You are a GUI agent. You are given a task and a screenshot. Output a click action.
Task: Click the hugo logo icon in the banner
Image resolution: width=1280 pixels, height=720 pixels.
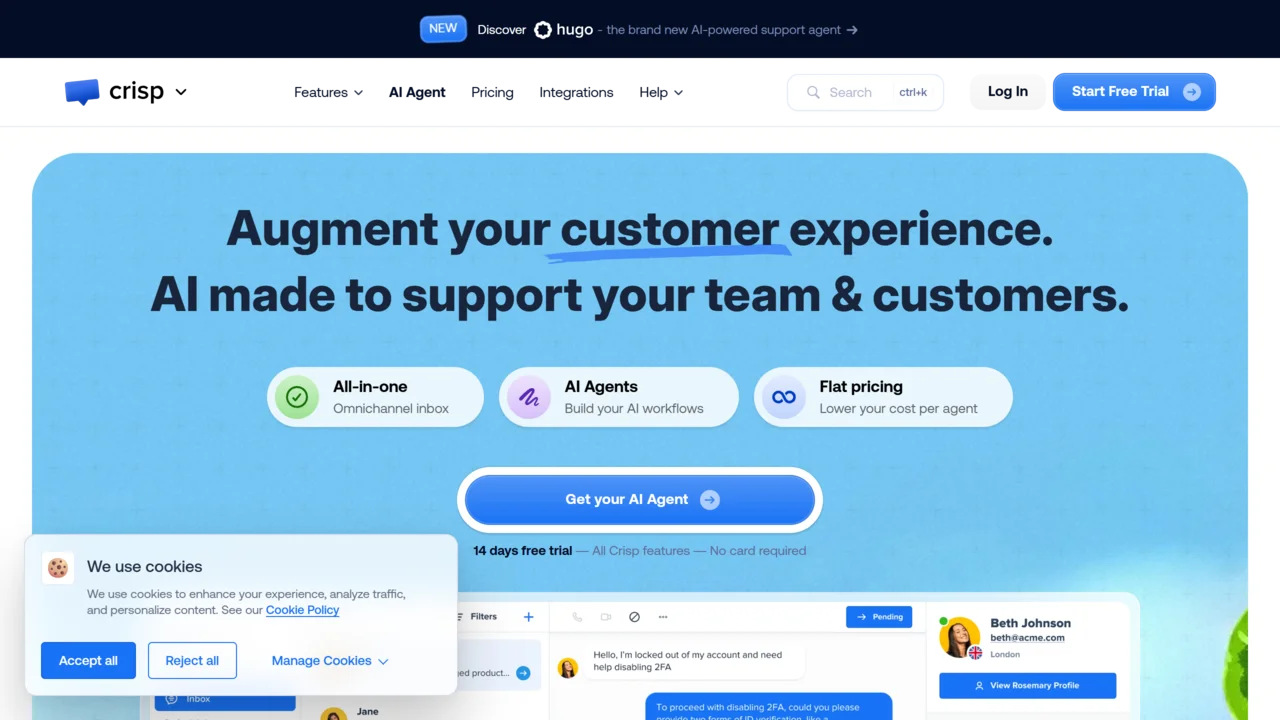pos(543,30)
